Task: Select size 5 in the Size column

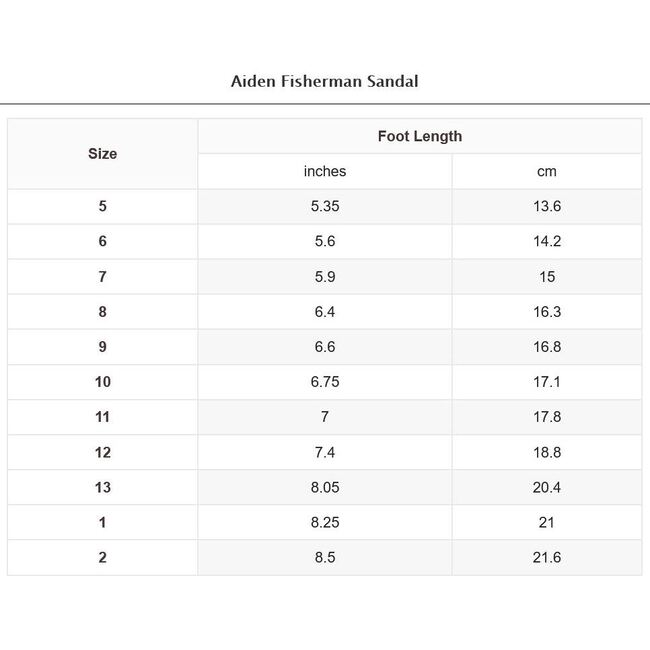Action: (102, 207)
